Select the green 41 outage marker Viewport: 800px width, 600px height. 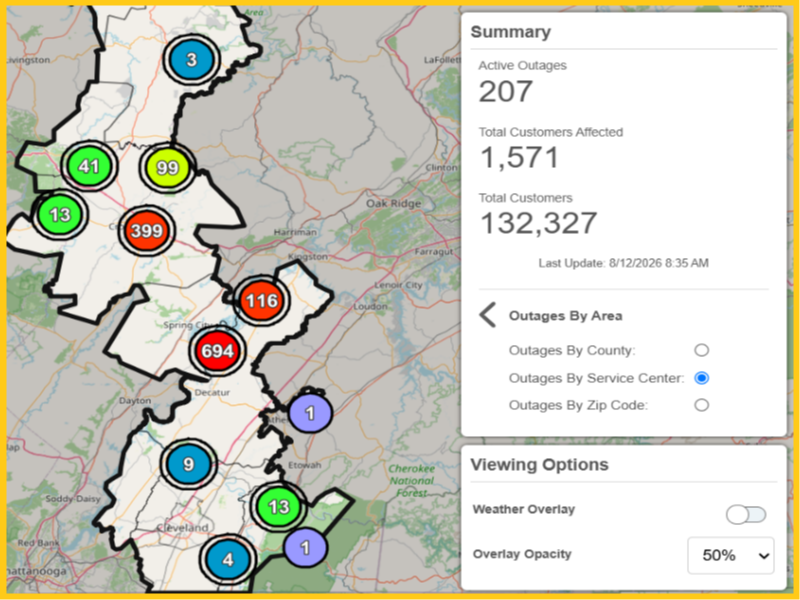[x=89, y=166]
